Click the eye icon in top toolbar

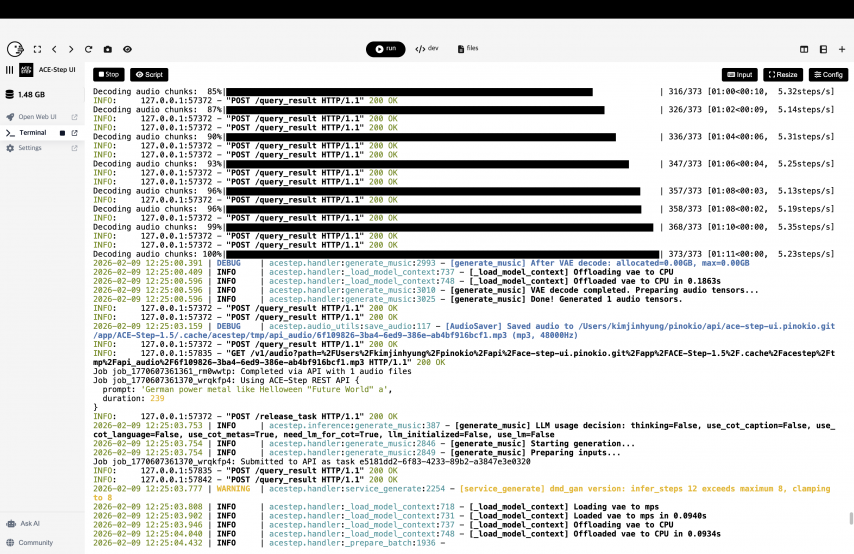tap(127, 48)
